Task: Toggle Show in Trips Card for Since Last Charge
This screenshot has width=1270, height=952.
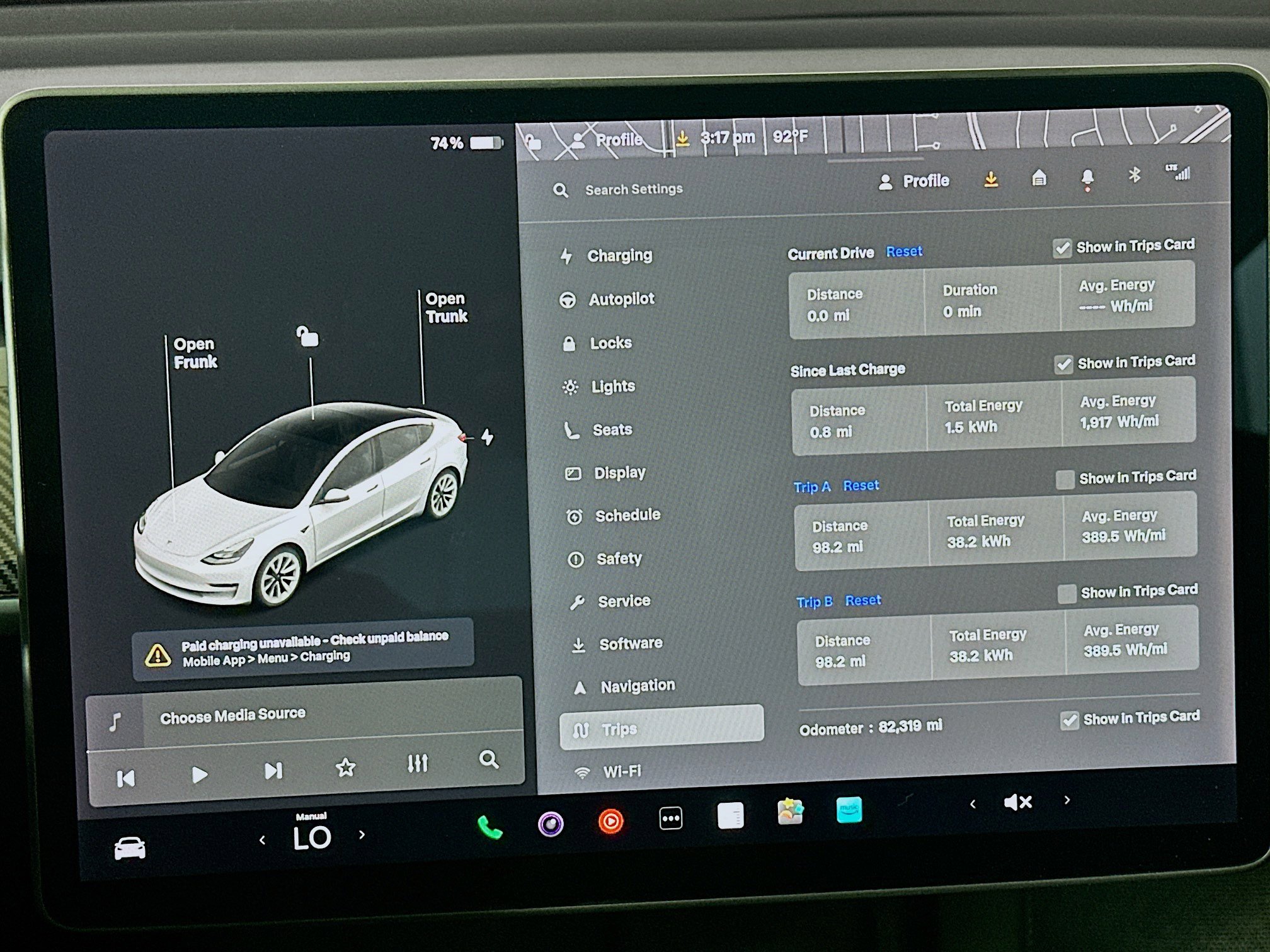Action: coord(1063,364)
